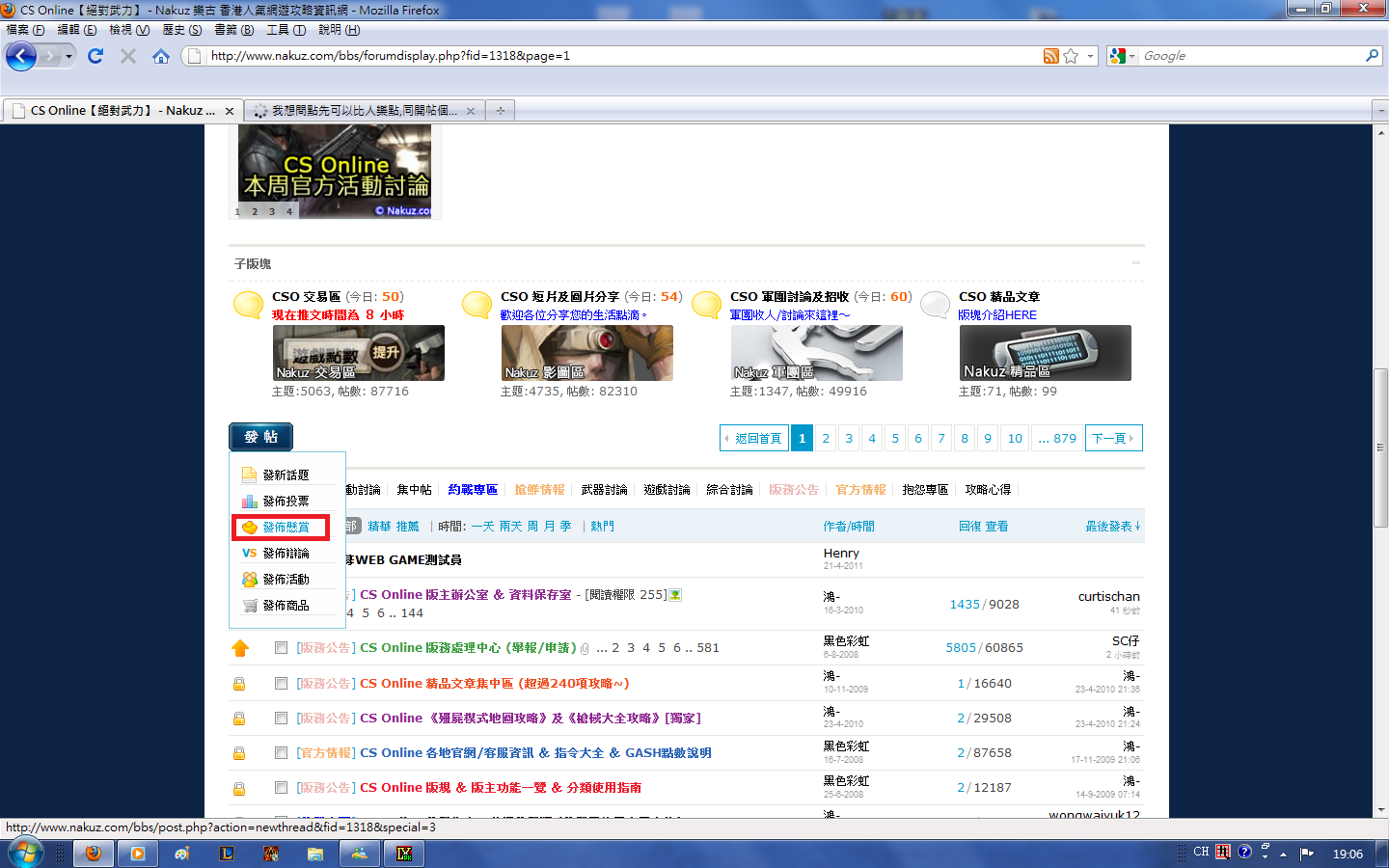The width and height of the screenshot is (1389, 868).
Task: Click the 下一頁 next page button
Action: [1113, 438]
